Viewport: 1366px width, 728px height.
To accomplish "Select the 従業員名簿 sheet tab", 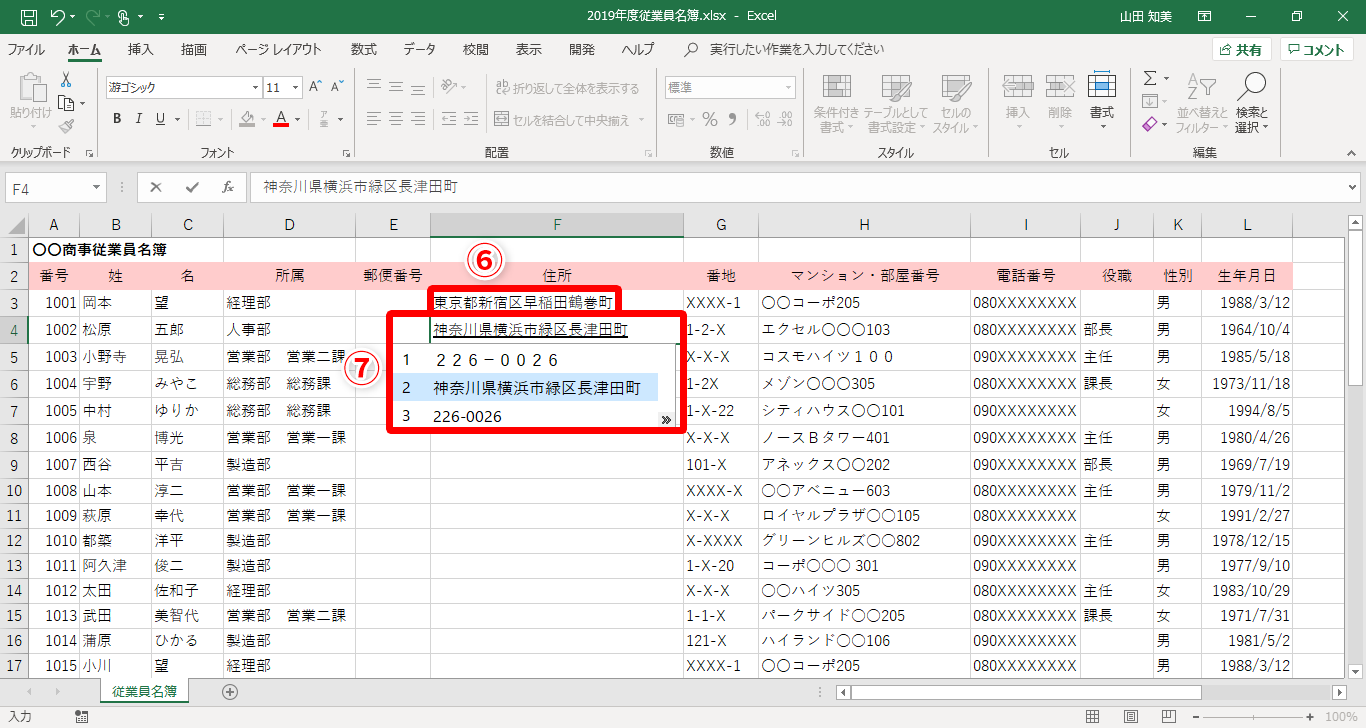I will click(145, 691).
